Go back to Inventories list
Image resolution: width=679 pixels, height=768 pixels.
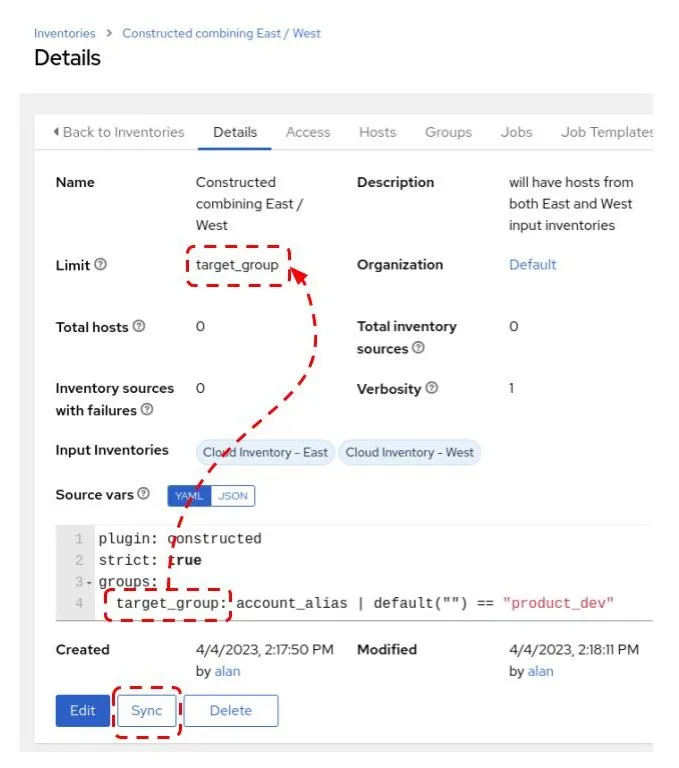[x=119, y=132]
